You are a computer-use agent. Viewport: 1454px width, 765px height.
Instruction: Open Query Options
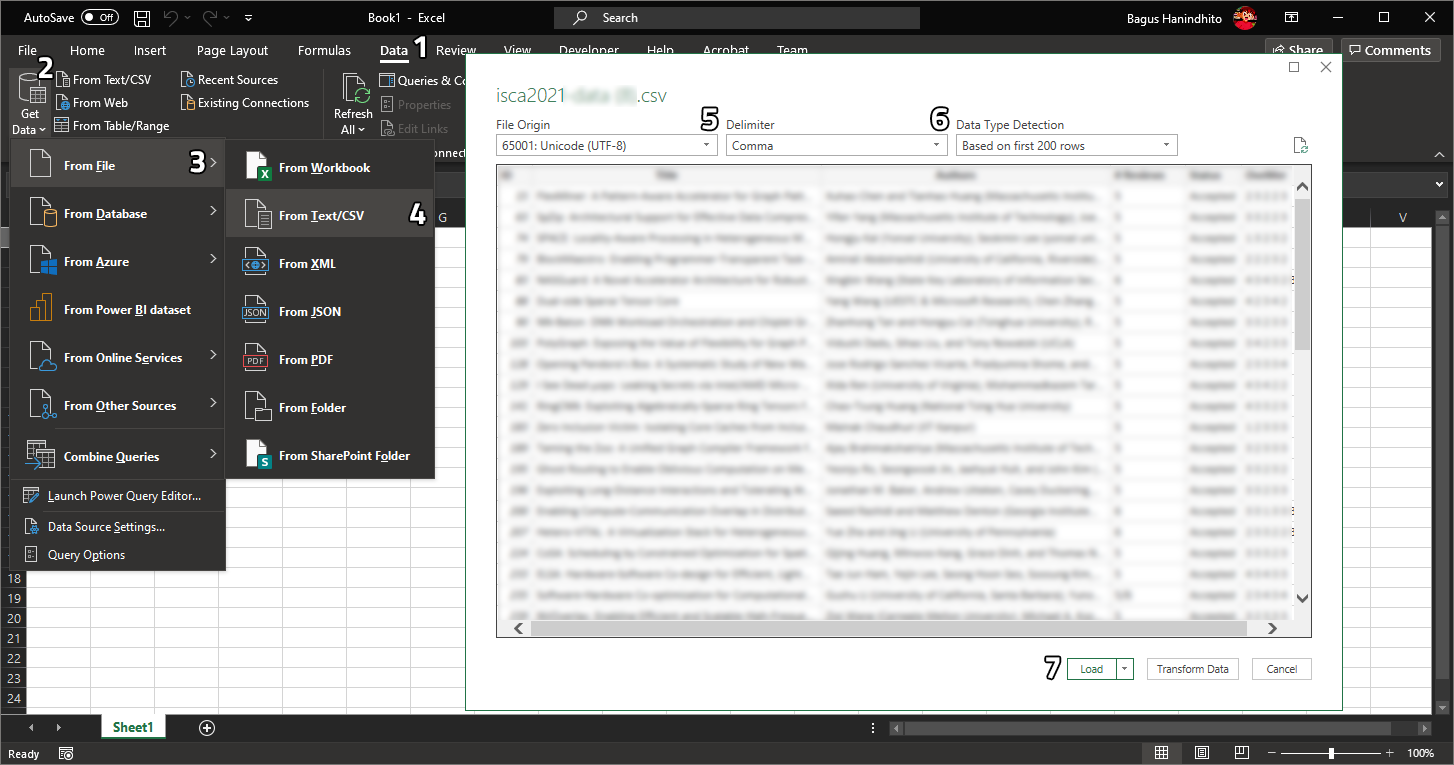click(x=118, y=555)
